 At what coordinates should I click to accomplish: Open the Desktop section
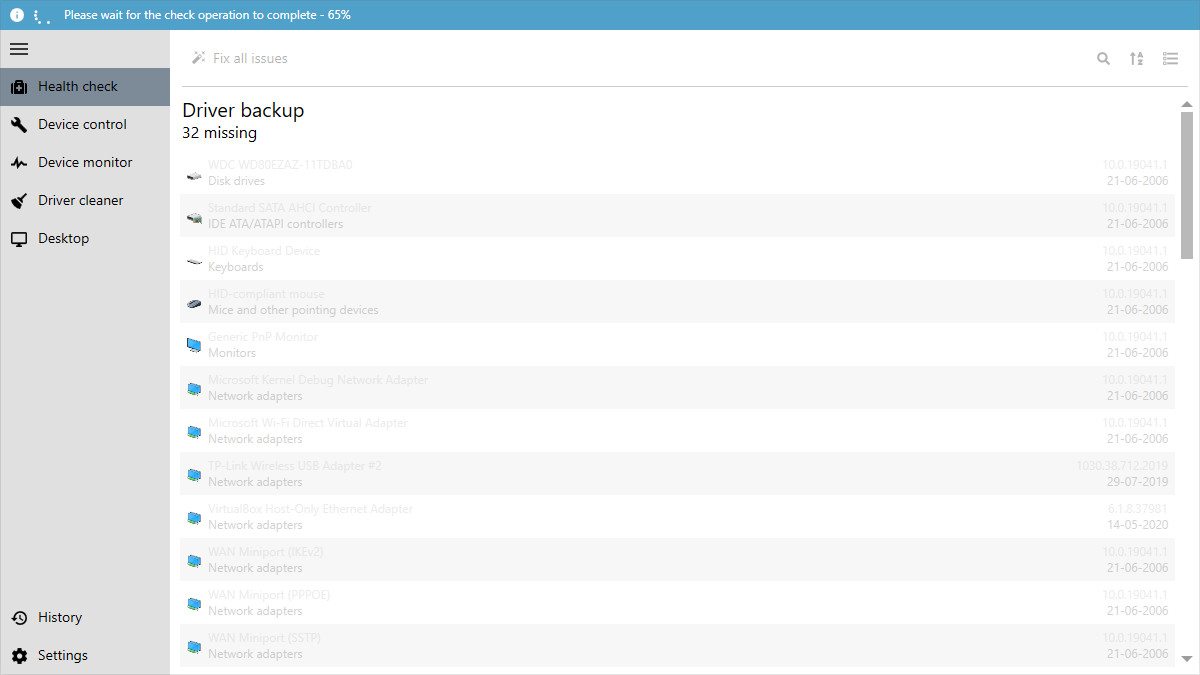[62, 238]
